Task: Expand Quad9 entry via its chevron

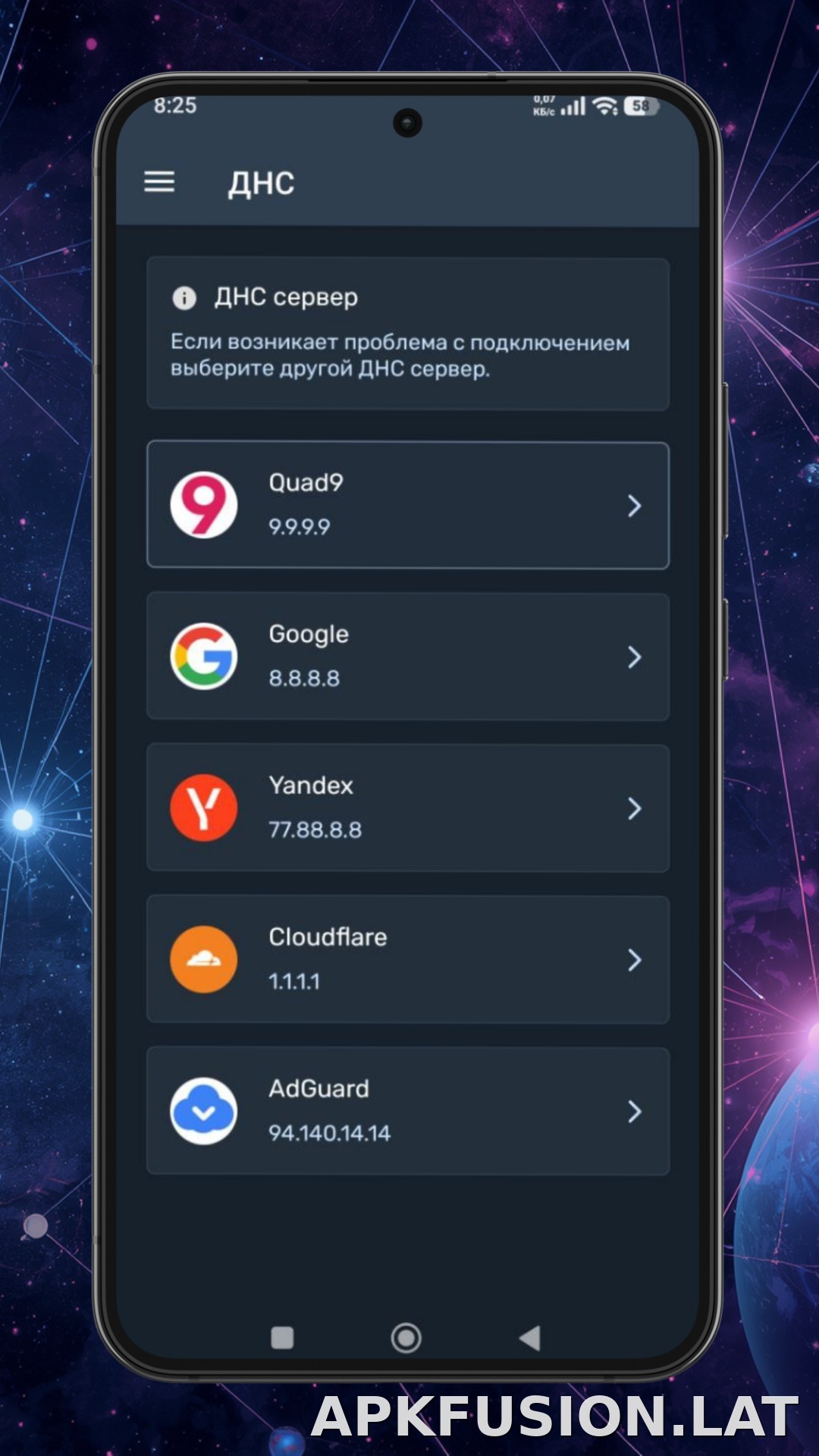Action: (635, 506)
